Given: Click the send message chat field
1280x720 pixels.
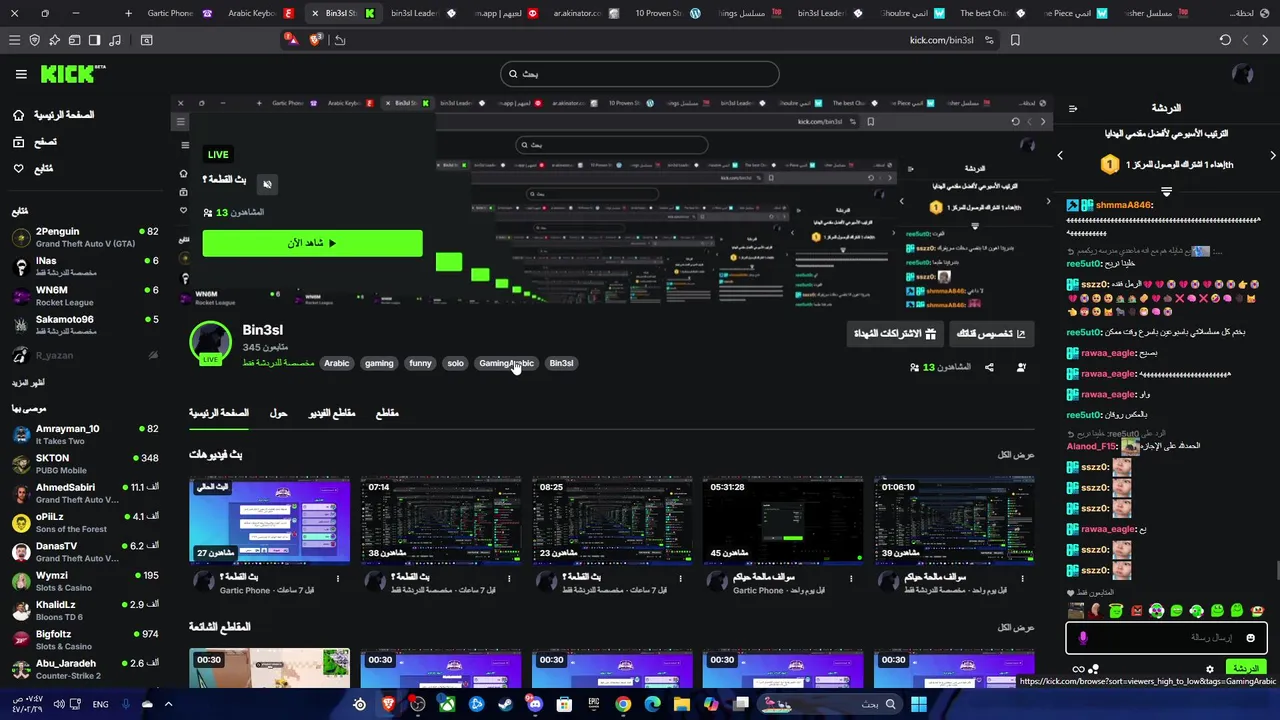Looking at the screenshot, I should [1166, 637].
